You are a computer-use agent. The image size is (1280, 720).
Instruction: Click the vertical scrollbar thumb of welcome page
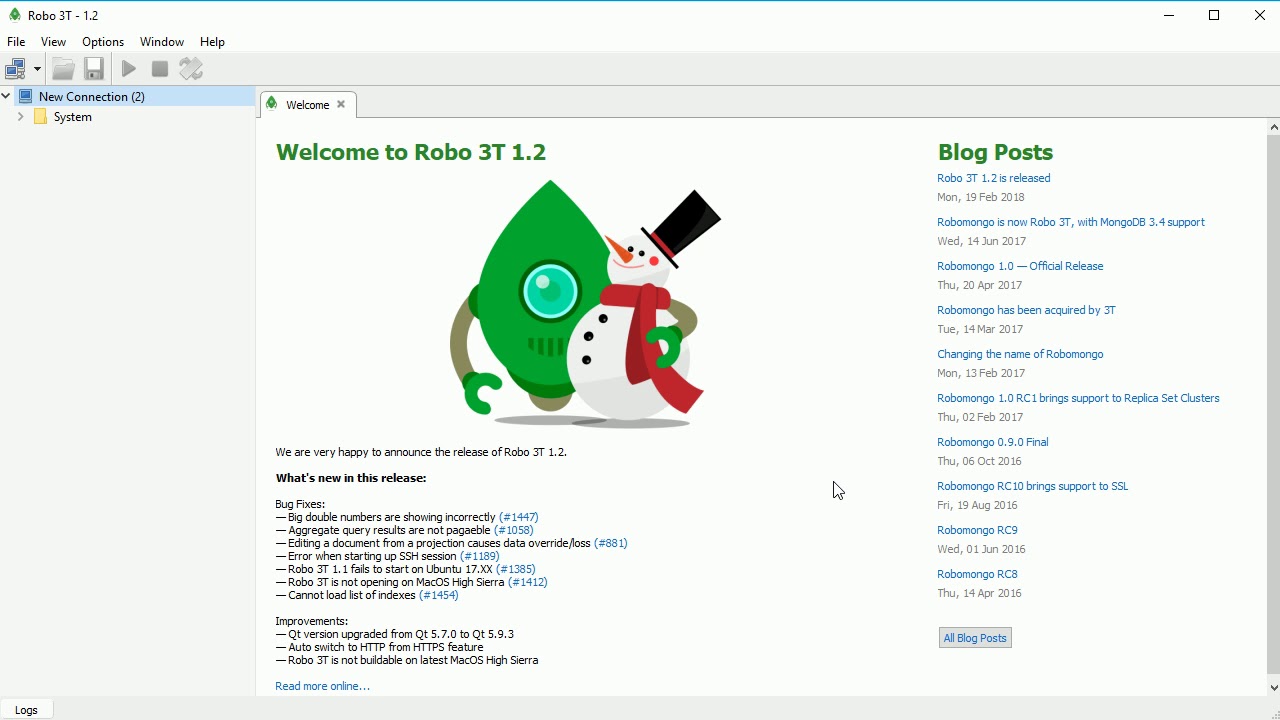click(x=1273, y=403)
